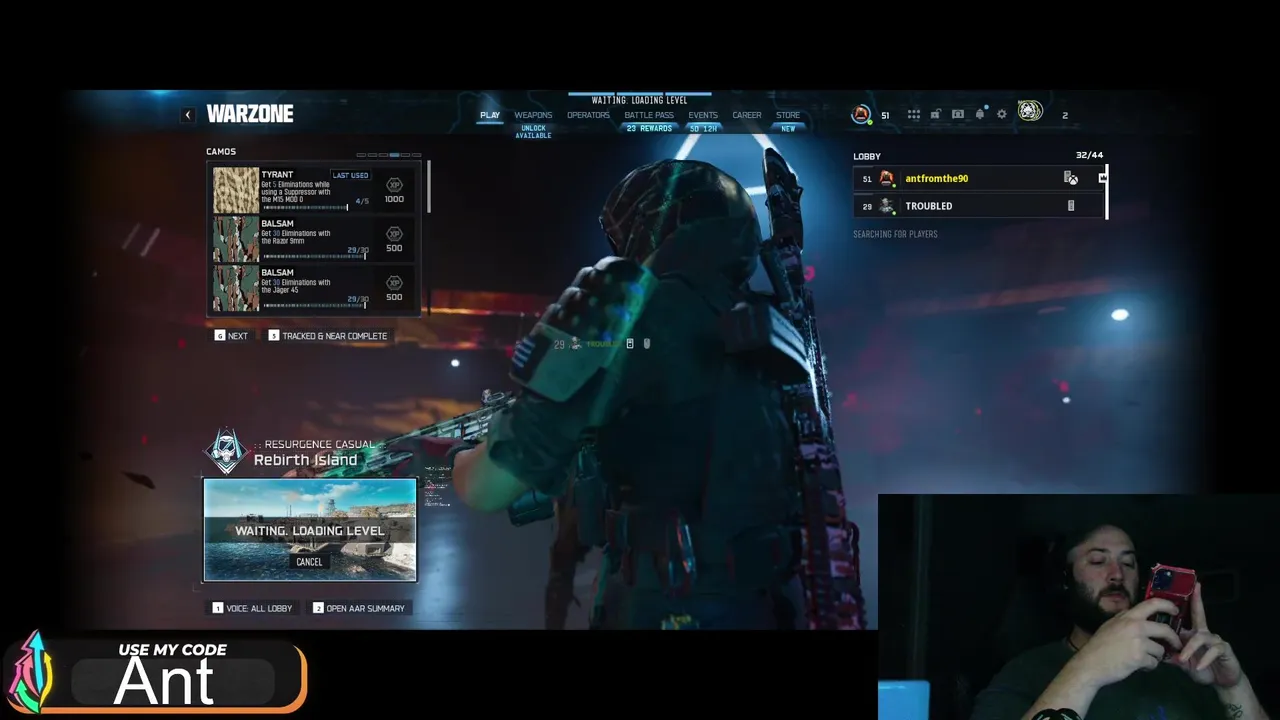
Task: Click the 2 key icon for AAR summary
Action: pyautogui.click(x=318, y=608)
